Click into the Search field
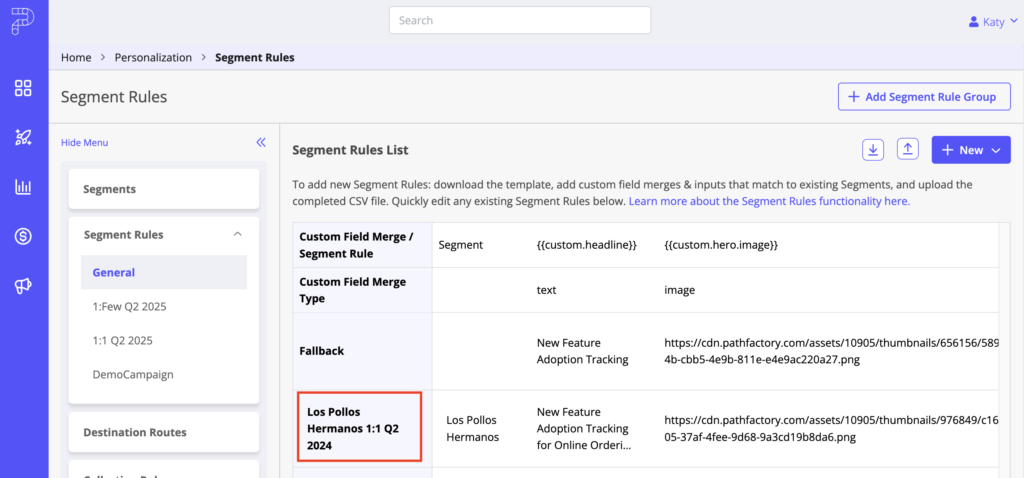 520,20
